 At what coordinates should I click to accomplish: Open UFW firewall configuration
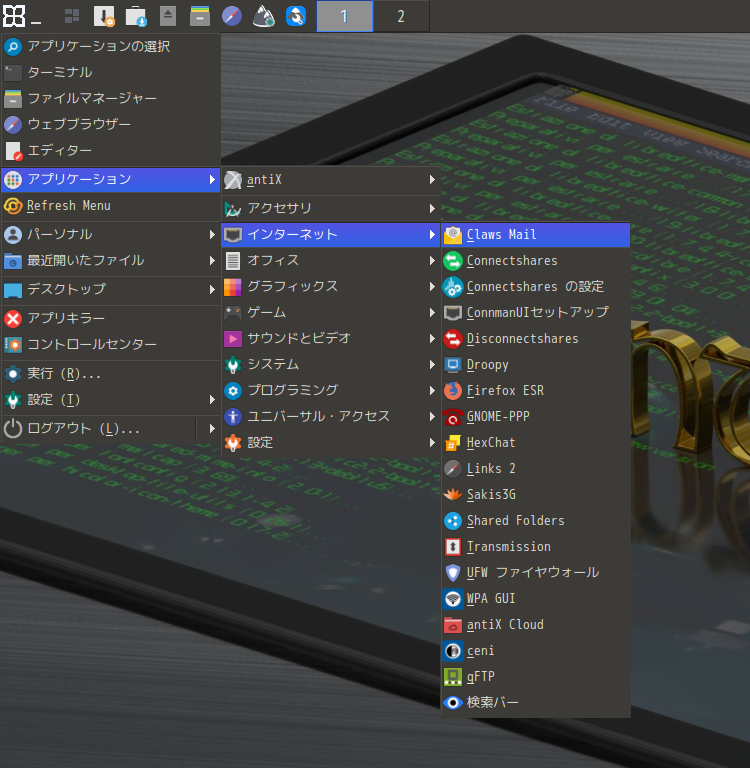coord(532,572)
